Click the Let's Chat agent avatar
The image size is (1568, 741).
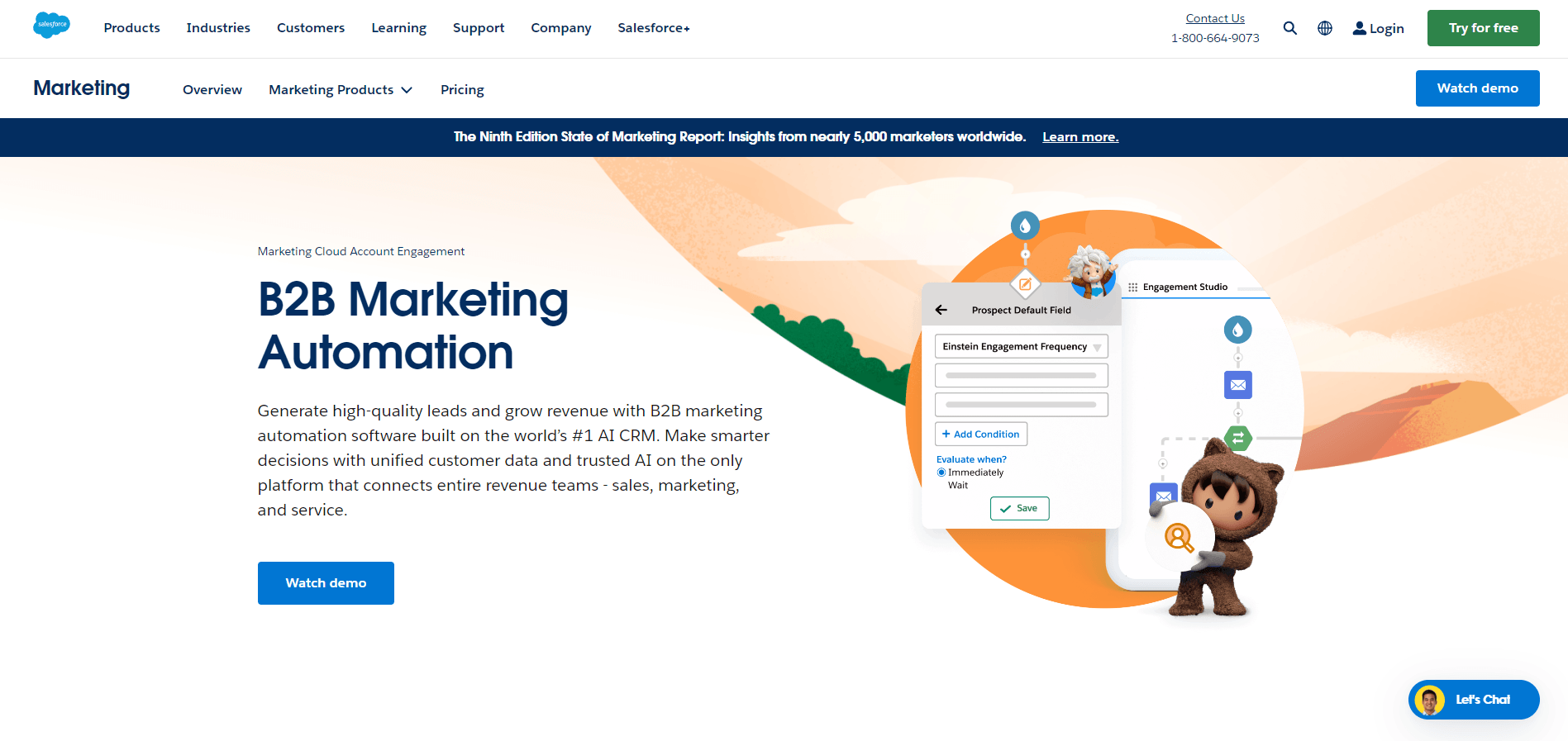pyautogui.click(x=1429, y=700)
